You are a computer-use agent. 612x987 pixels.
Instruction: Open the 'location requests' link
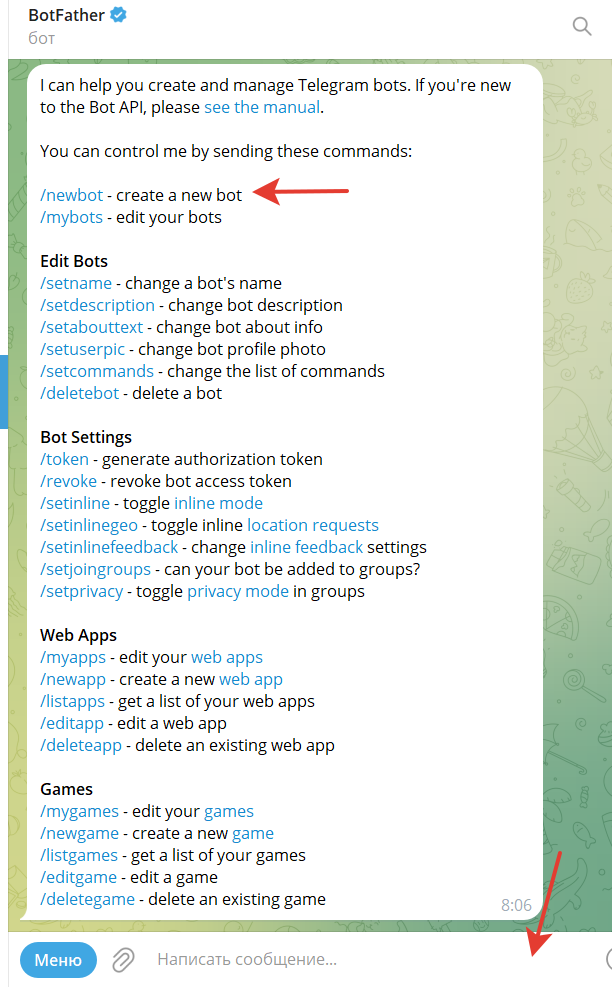pos(313,525)
